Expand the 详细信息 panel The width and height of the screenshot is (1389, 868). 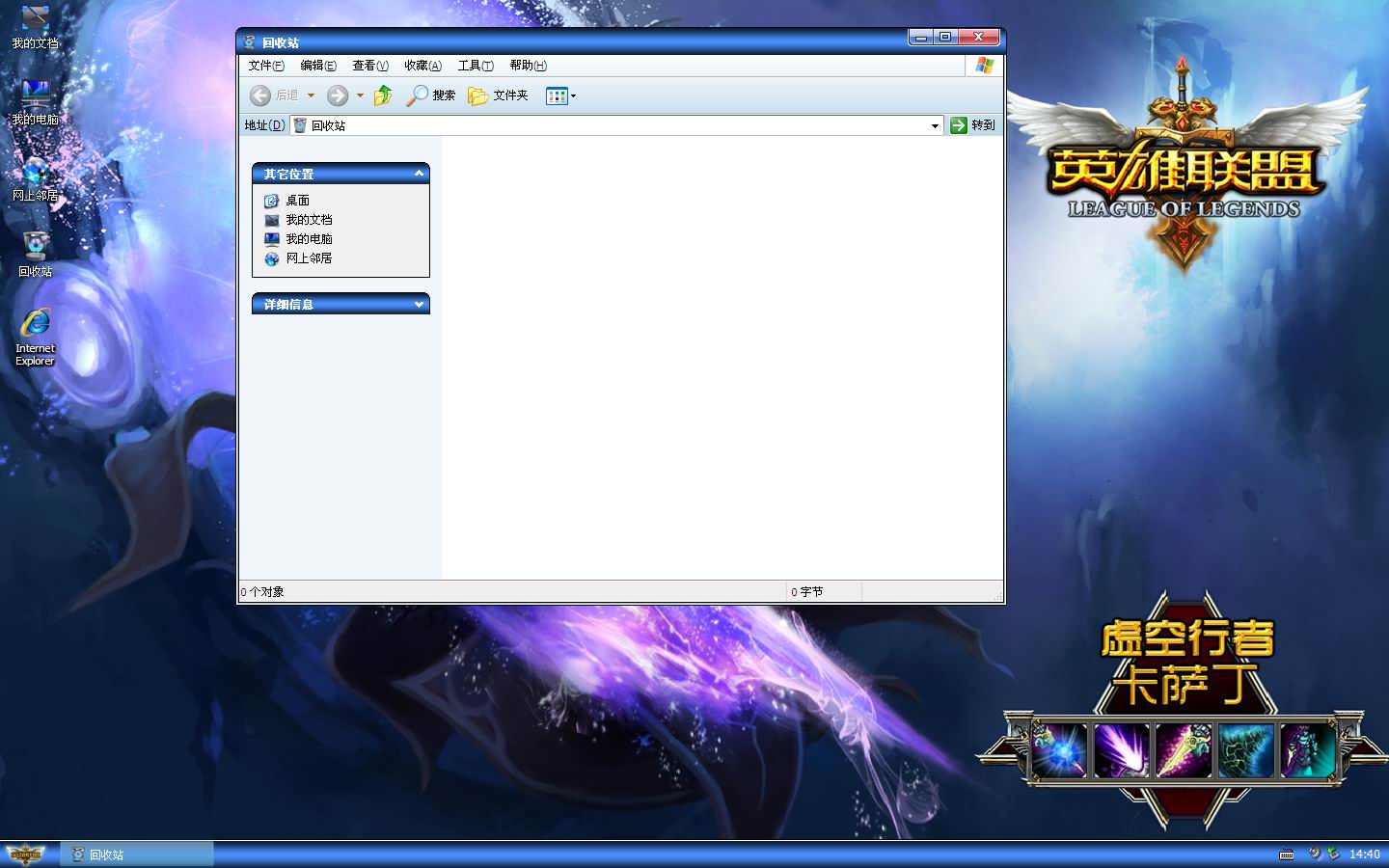pos(419,304)
